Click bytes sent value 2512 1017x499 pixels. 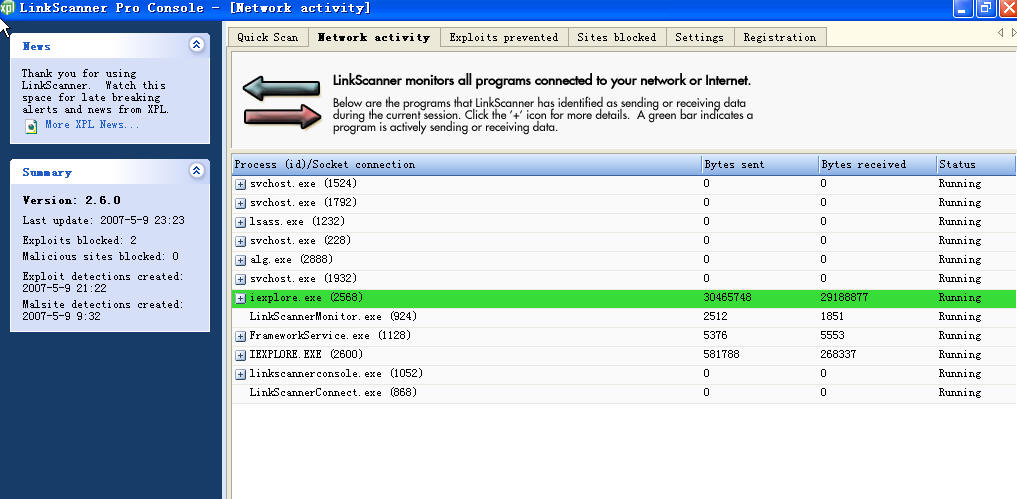pos(715,317)
